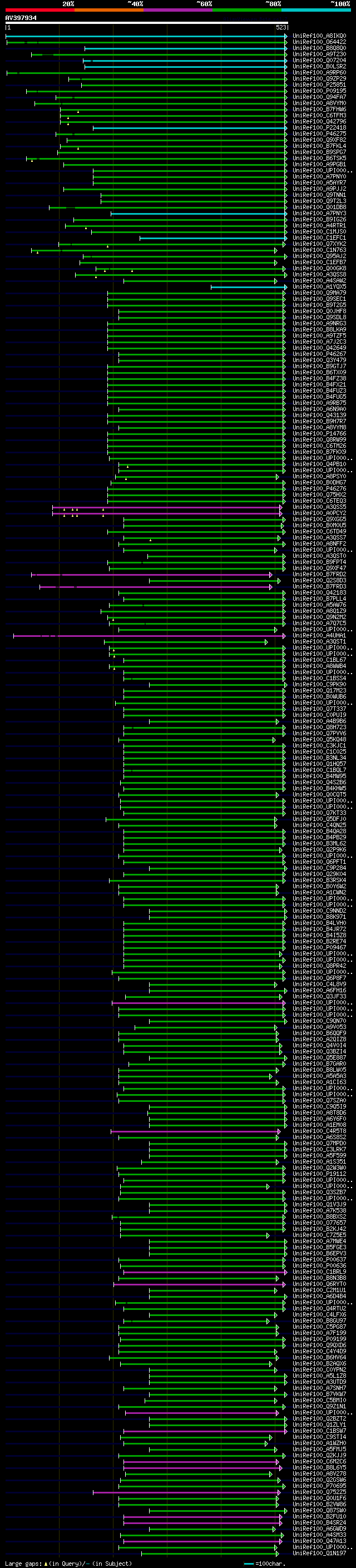Viewport: 356px width, 1568px height.
Task: Open hit UniRef100_O64422
Action: click(x=319, y=42)
